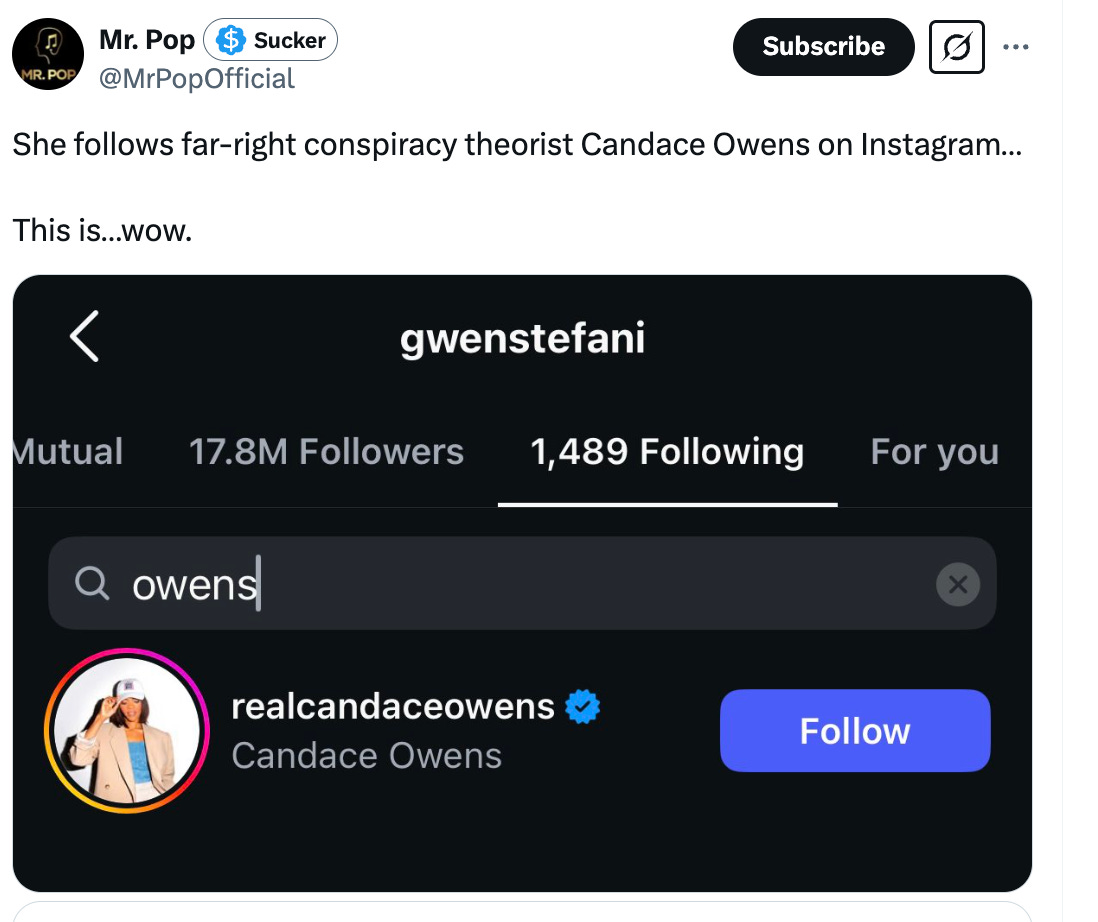Clear the 'owens' search query with the X
This screenshot has width=1098, height=922.
(x=957, y=584)
